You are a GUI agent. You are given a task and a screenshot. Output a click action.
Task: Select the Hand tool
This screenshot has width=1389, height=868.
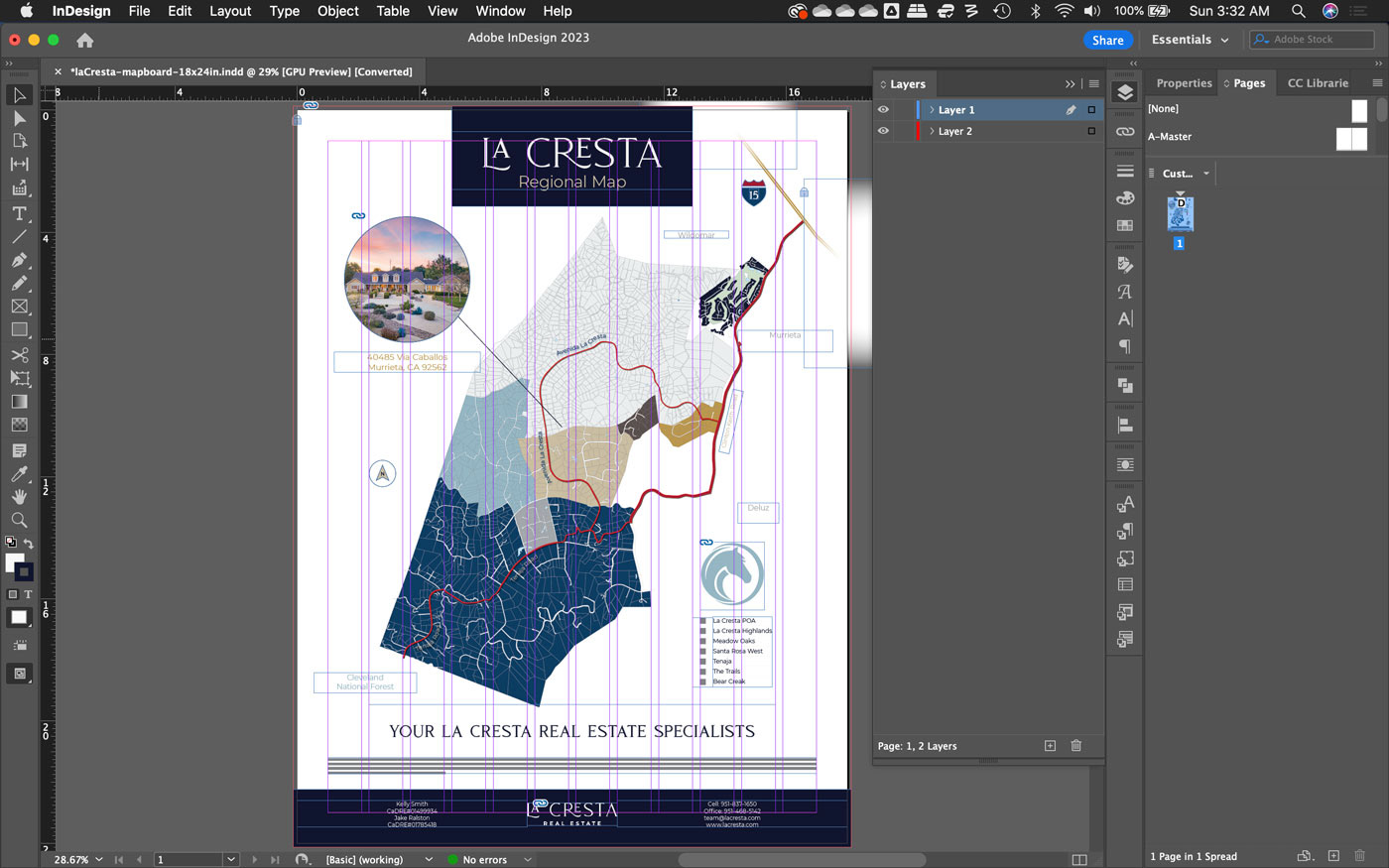click(19, 496)
